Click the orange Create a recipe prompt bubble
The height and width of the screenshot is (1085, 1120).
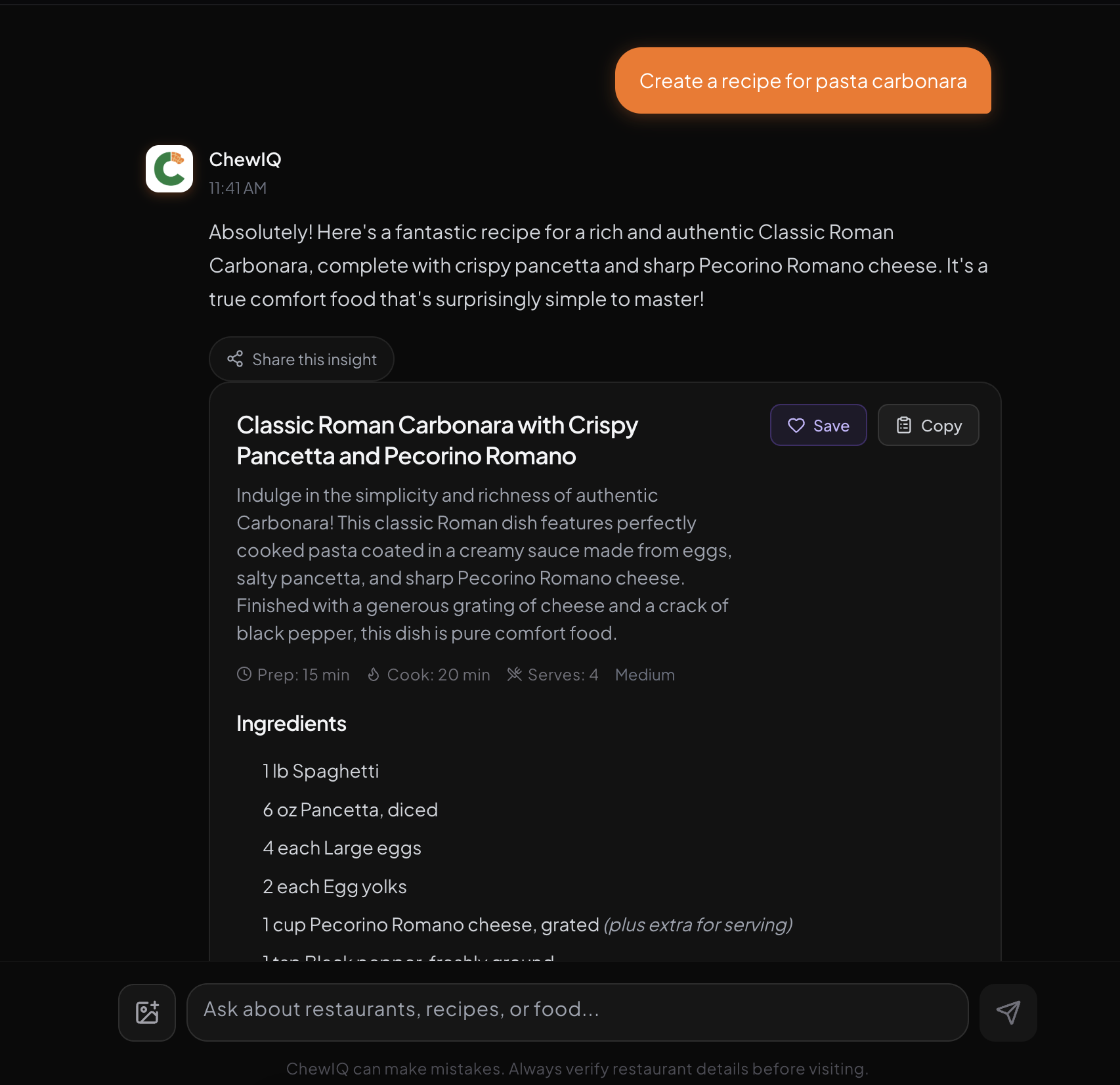[803, 81]
